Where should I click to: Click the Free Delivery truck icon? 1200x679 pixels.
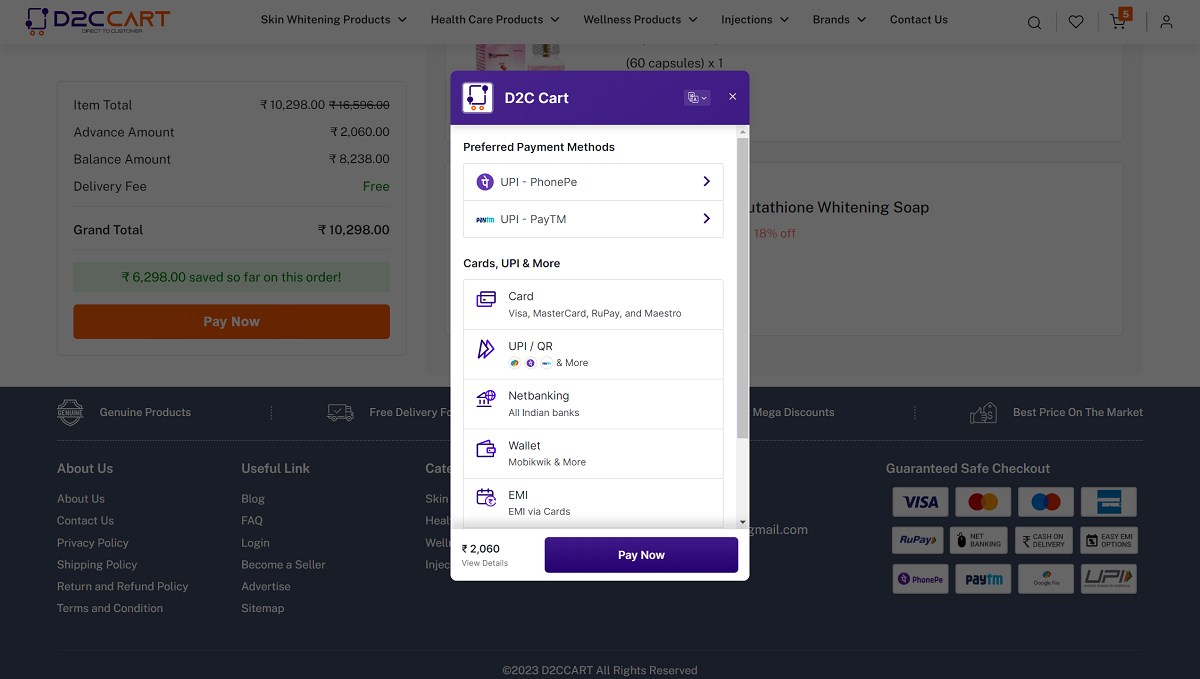point(340,412)
